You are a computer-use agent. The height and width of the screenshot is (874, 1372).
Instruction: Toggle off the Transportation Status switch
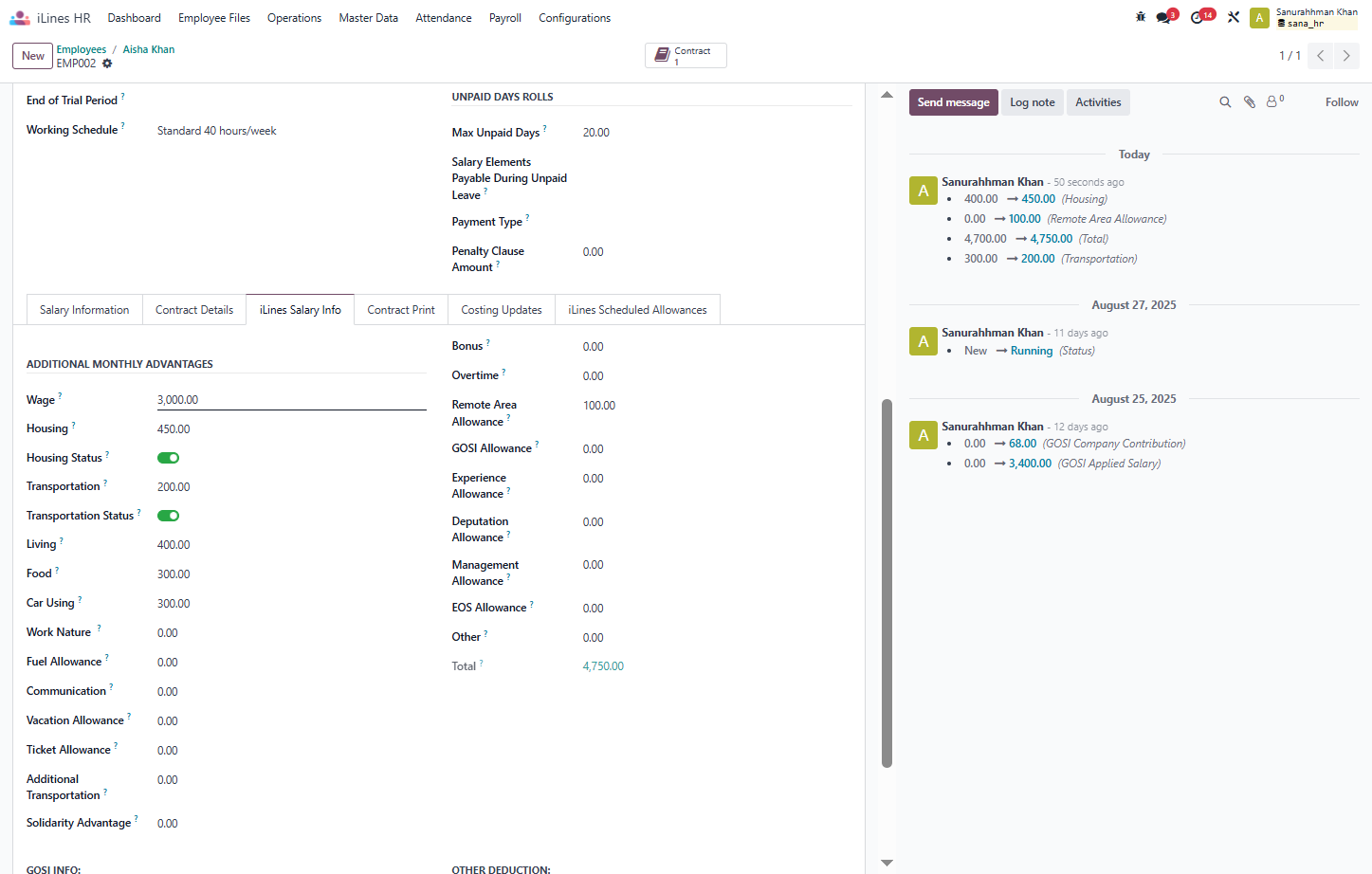pos(169,516)
